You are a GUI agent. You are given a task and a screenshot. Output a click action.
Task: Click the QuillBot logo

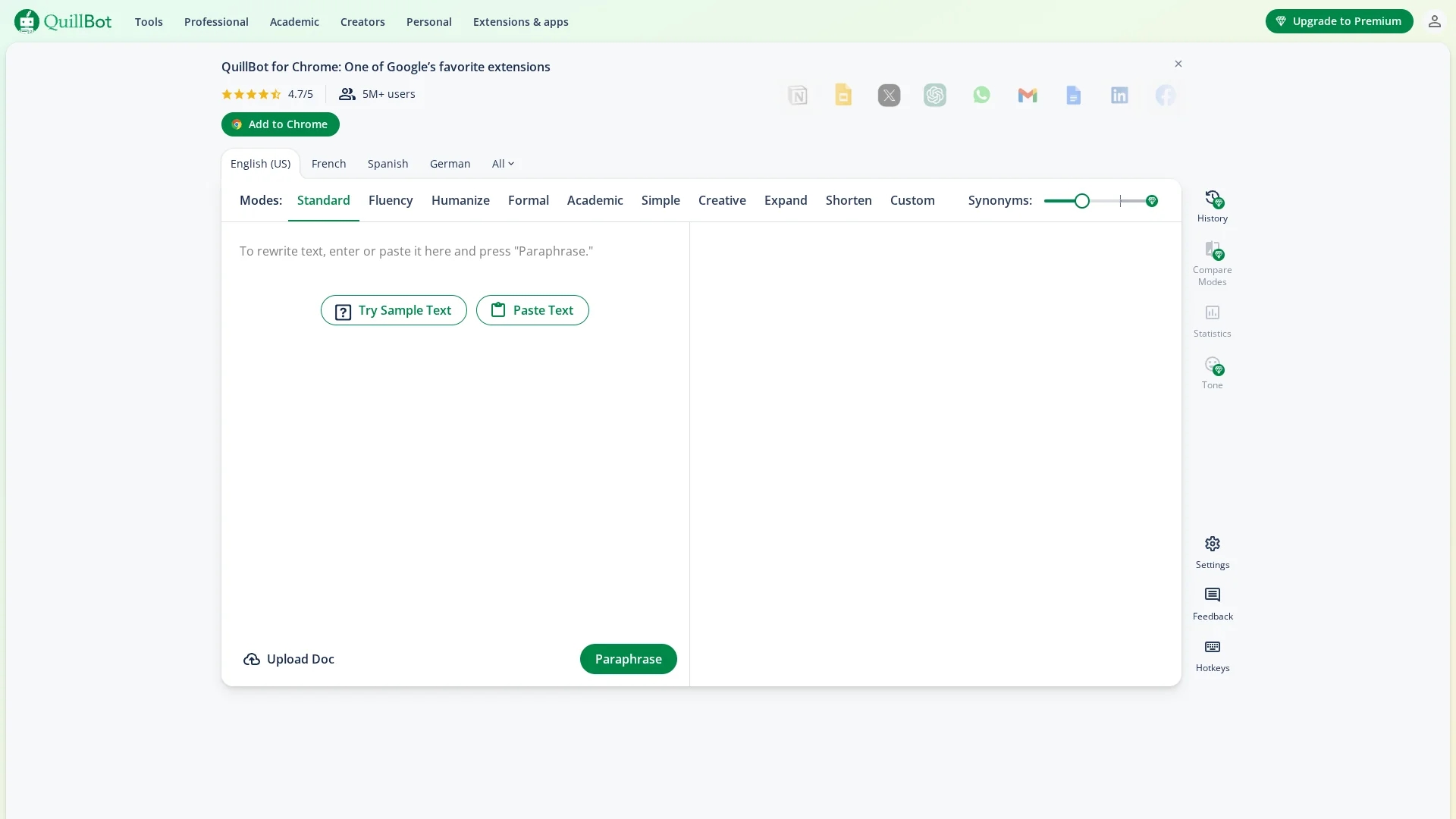63,21
